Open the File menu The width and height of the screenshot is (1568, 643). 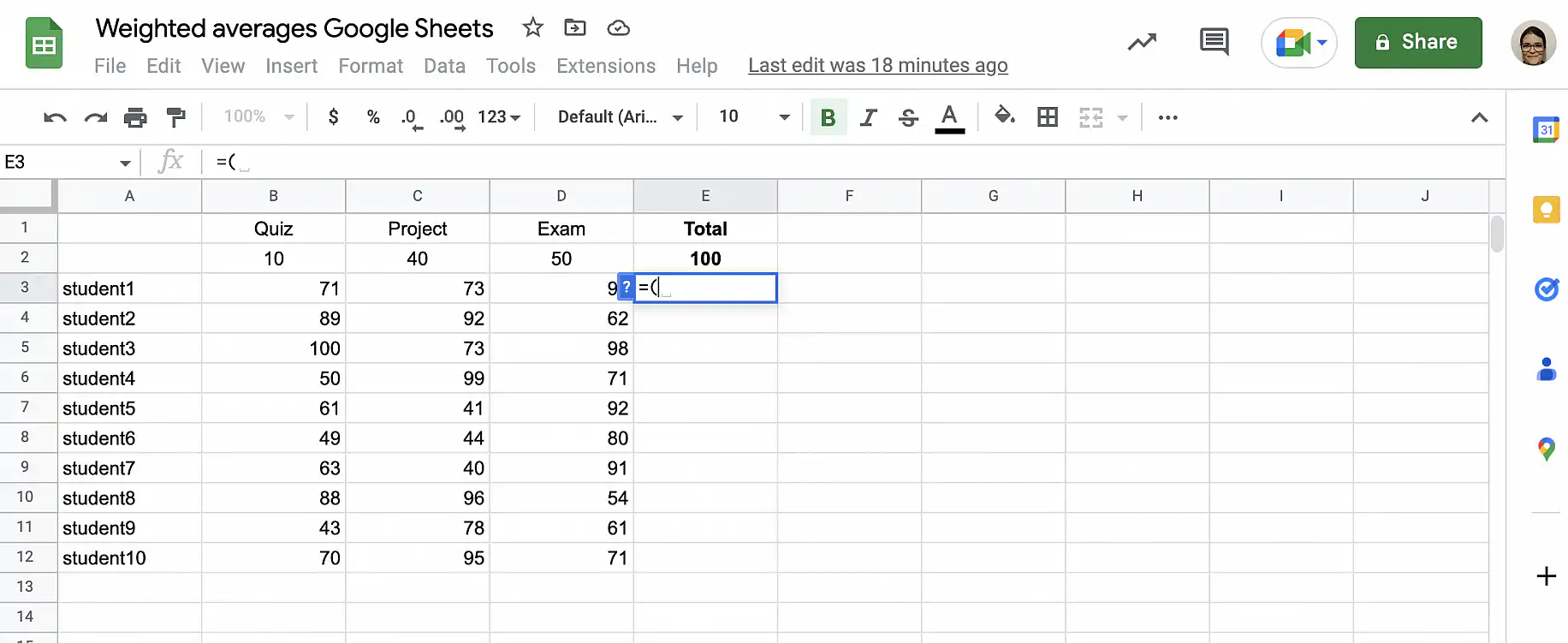coord(110,66)
